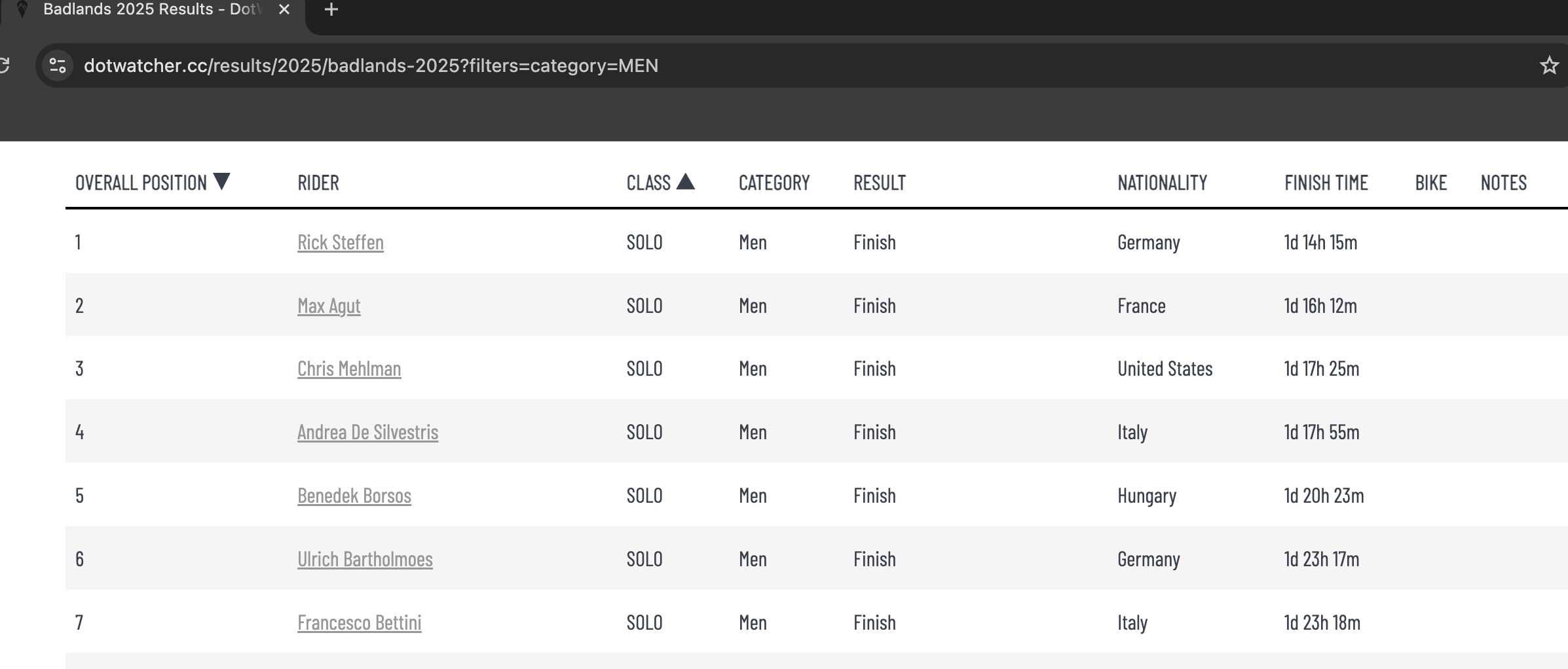
Task: Click Andrea De Silvestris rider link
Action: click(367, 432)
